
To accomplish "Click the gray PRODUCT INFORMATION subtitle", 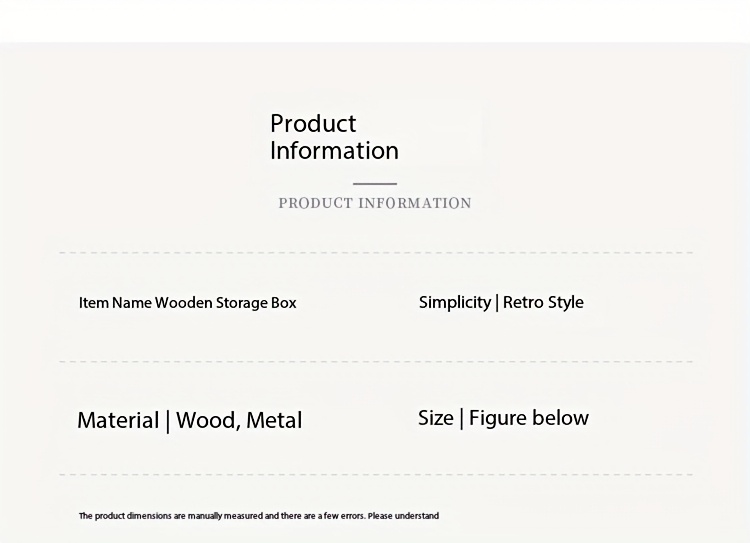I will pos(375,203).
